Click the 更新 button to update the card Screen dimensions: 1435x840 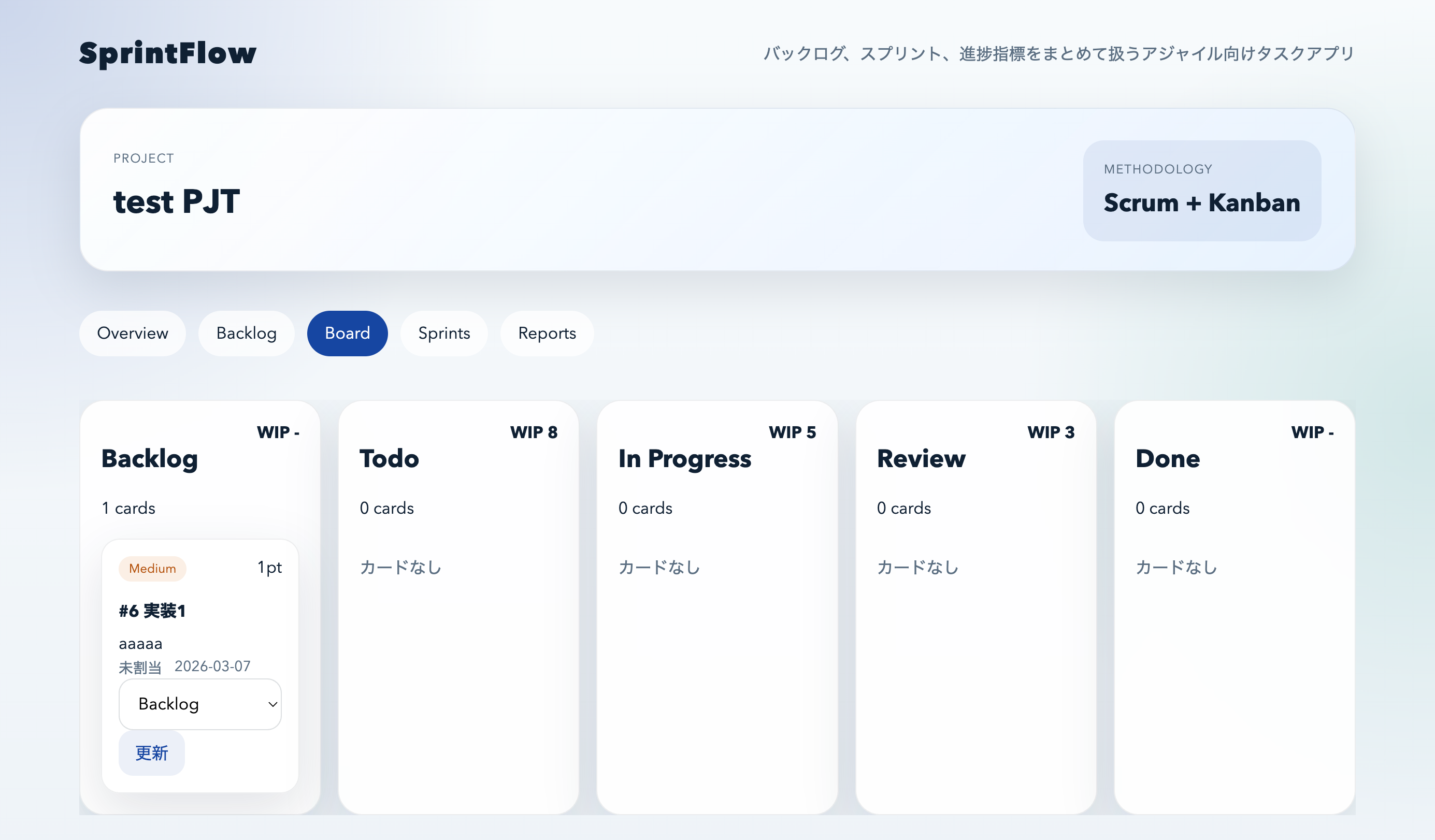point(151,753)
